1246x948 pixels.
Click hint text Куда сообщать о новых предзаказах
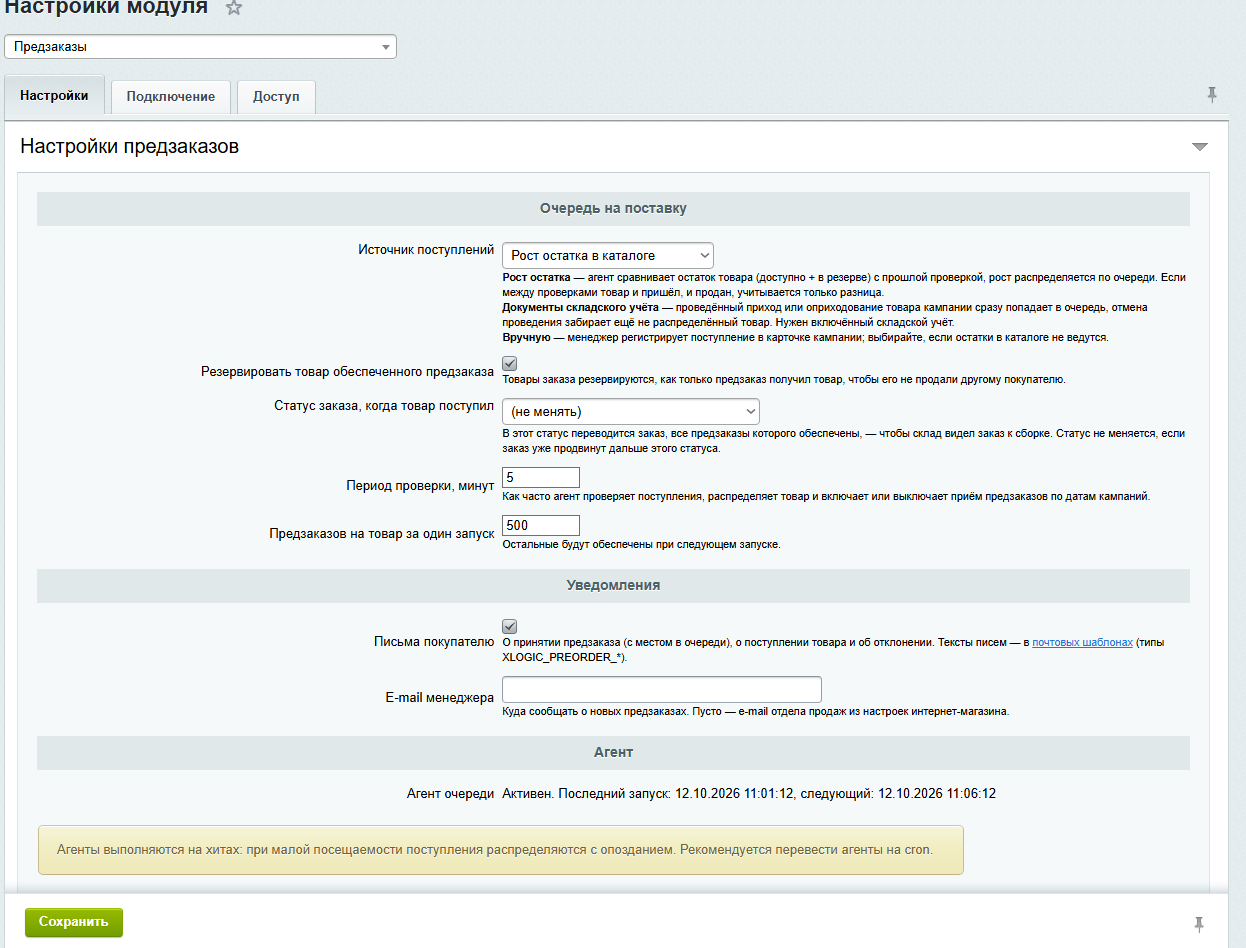click(x=756, y=712)
